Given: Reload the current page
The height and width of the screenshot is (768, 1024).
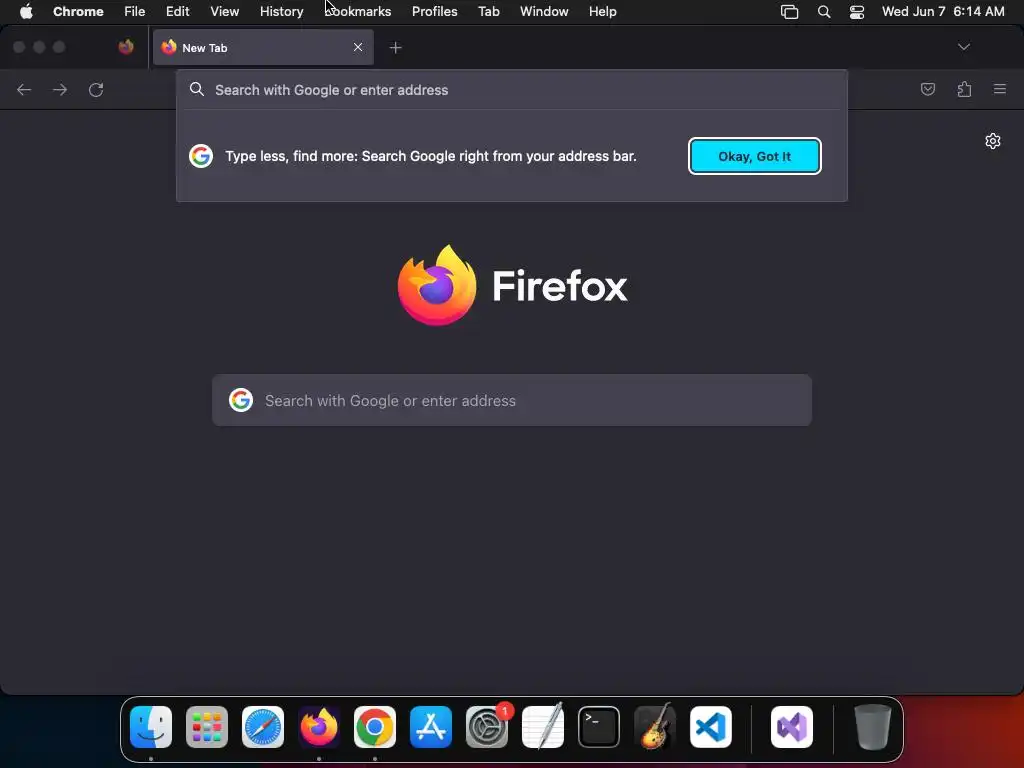Looking at the screenshot, I should click(96, 89).
